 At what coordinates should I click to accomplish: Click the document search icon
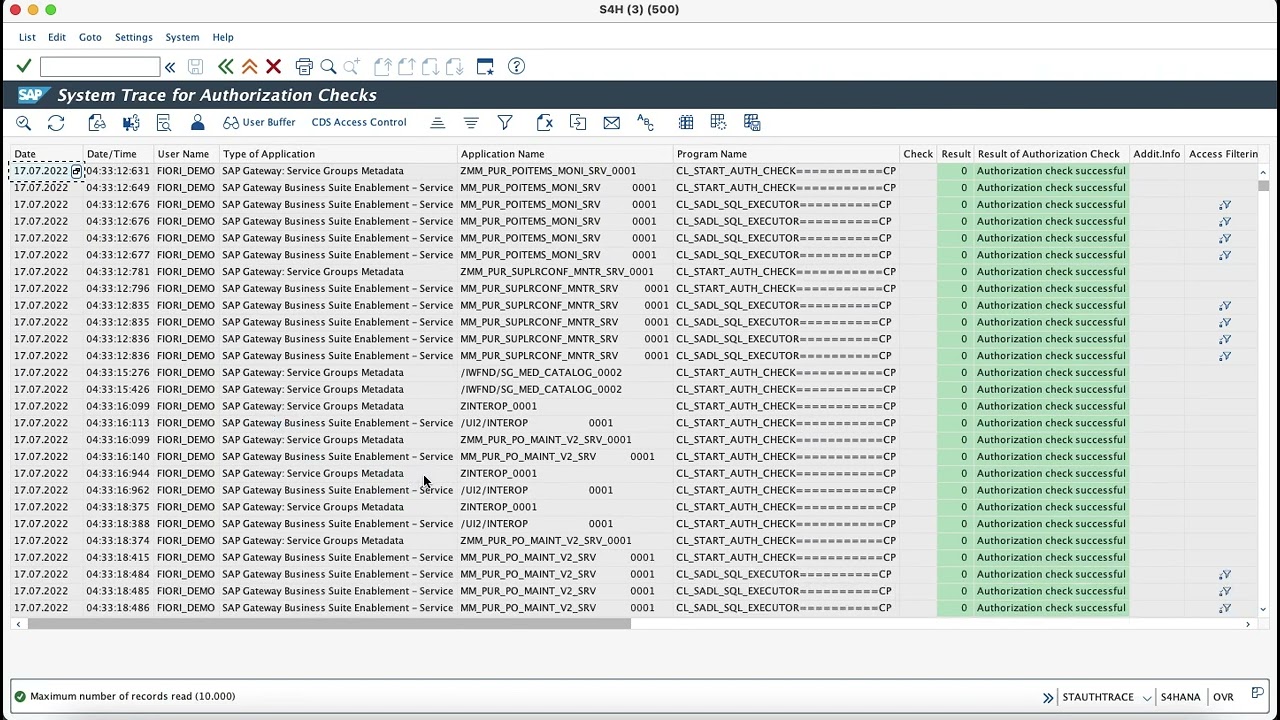(164, 123)
